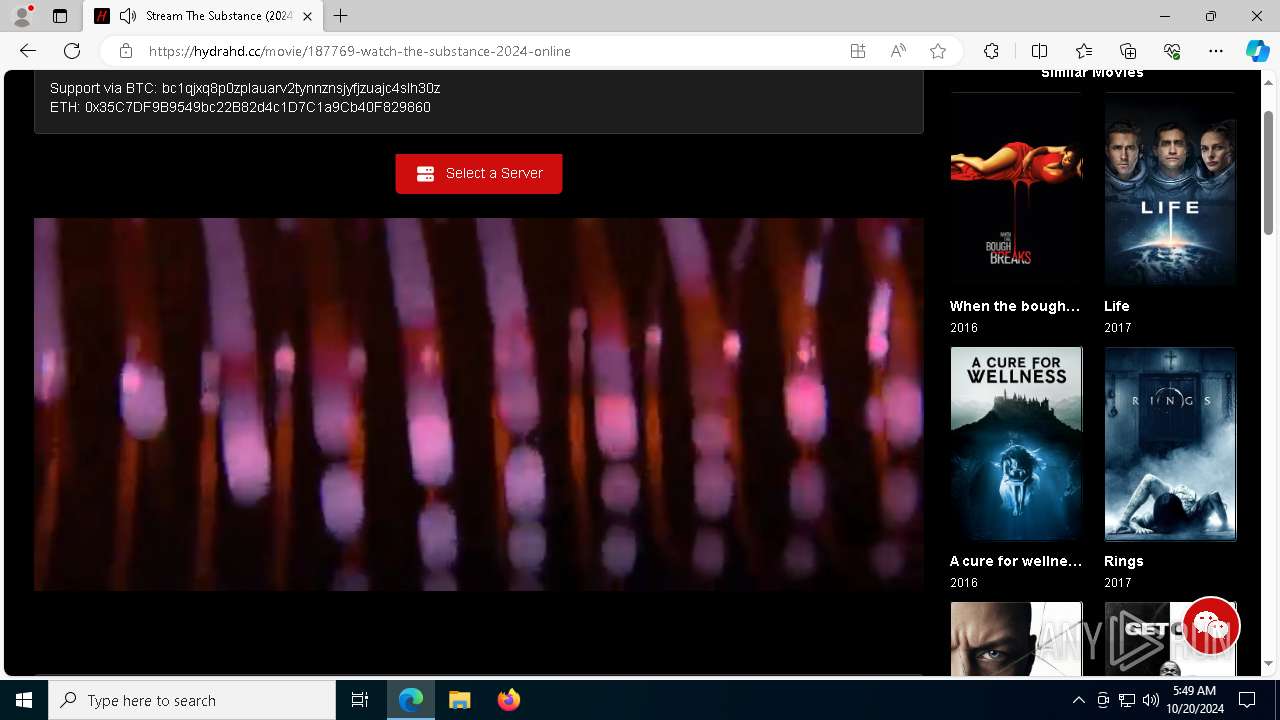Image resolution: width=1280 pixels, height=720 pixels.
Task: Open Browser essentials heart icon
Action: pos(1172,51)
